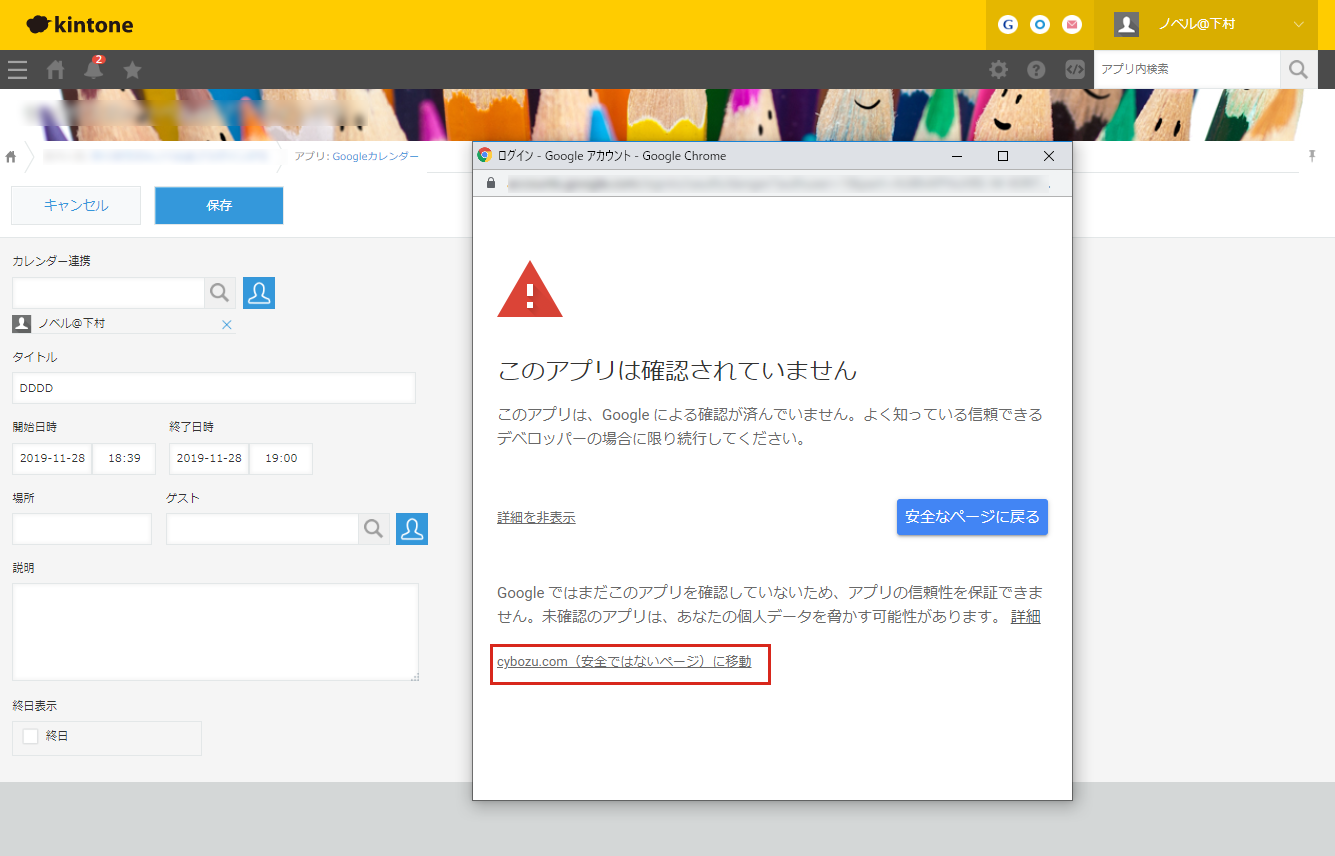This screenshot has height=856, width=1335.
Task: Click the 開始日時 date 2019-11-28
Action: pos(52,458)
